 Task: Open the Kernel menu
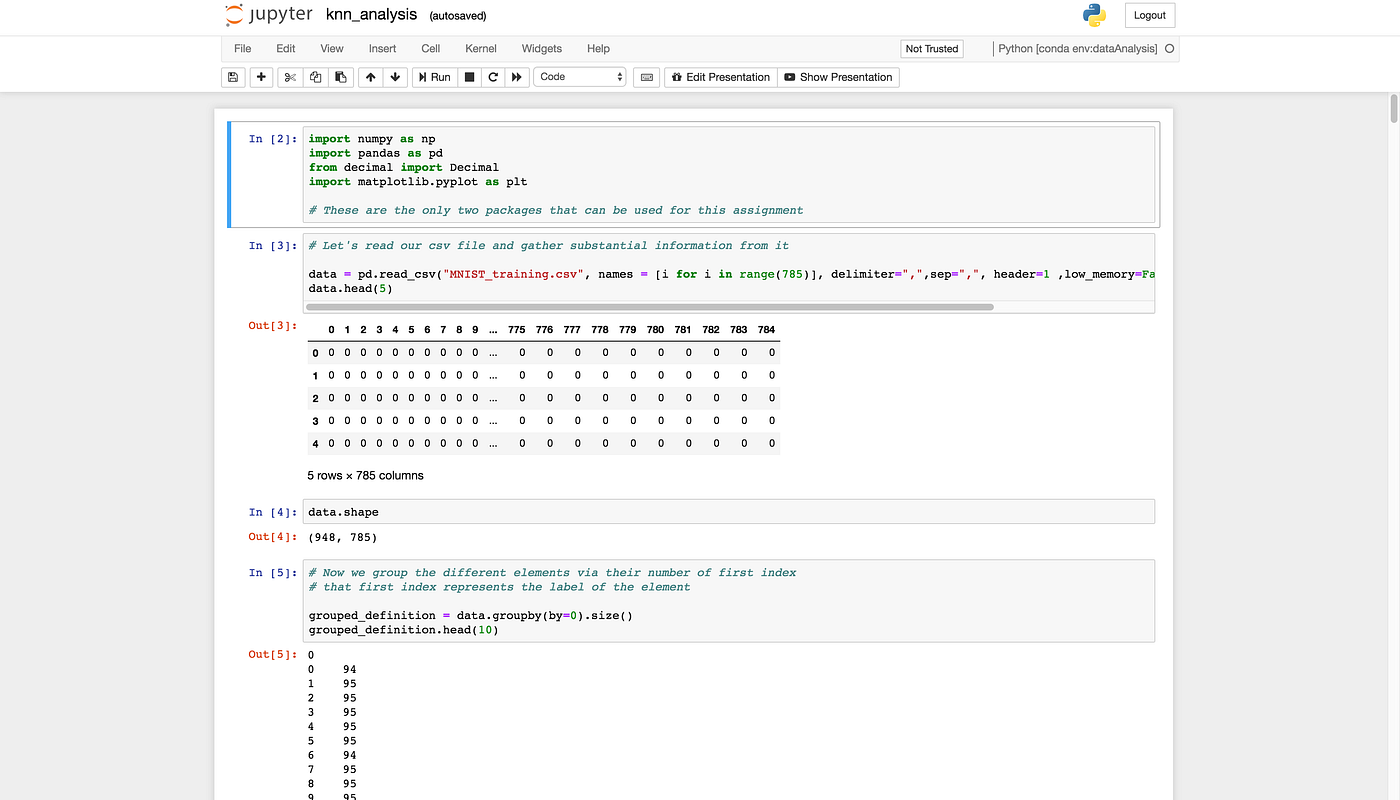(480, 48)
